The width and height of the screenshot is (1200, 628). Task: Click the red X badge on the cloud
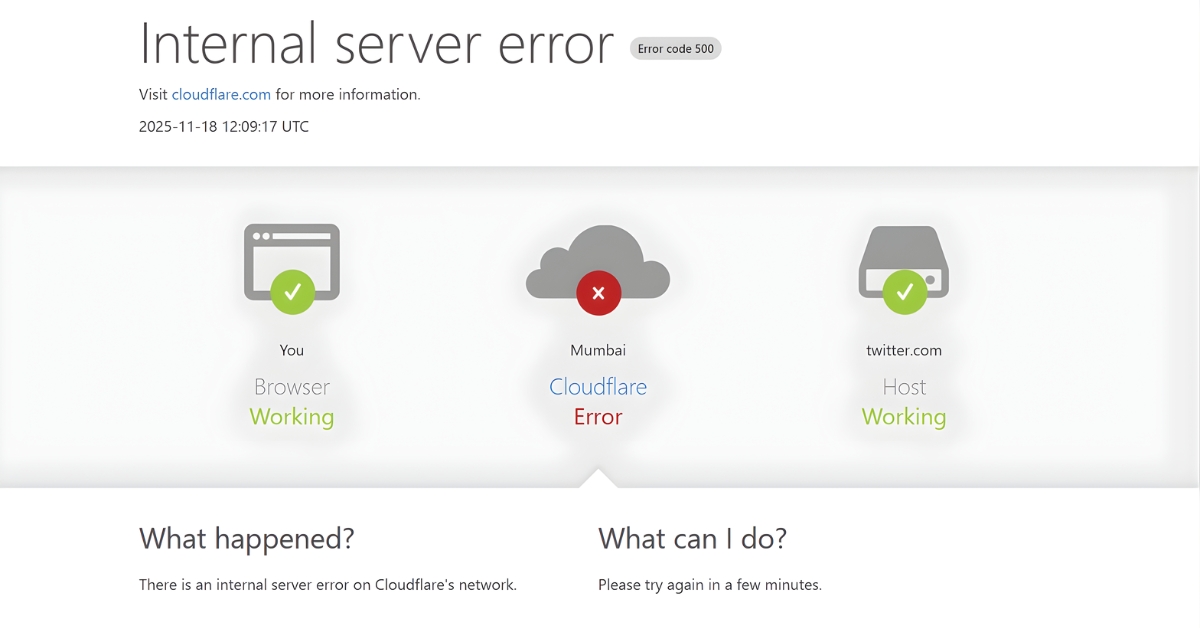point(597,293)
